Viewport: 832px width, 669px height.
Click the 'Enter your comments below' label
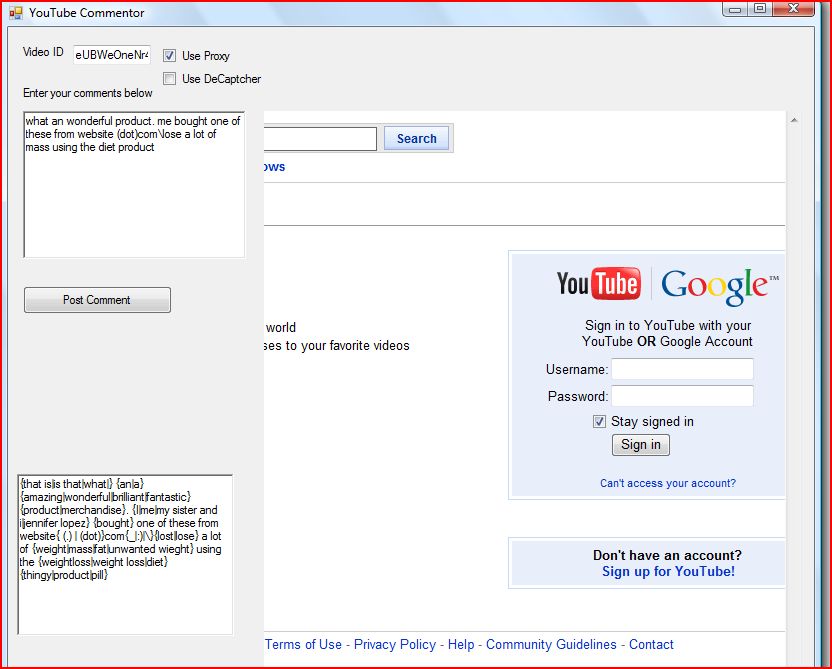tap(88, 93)
